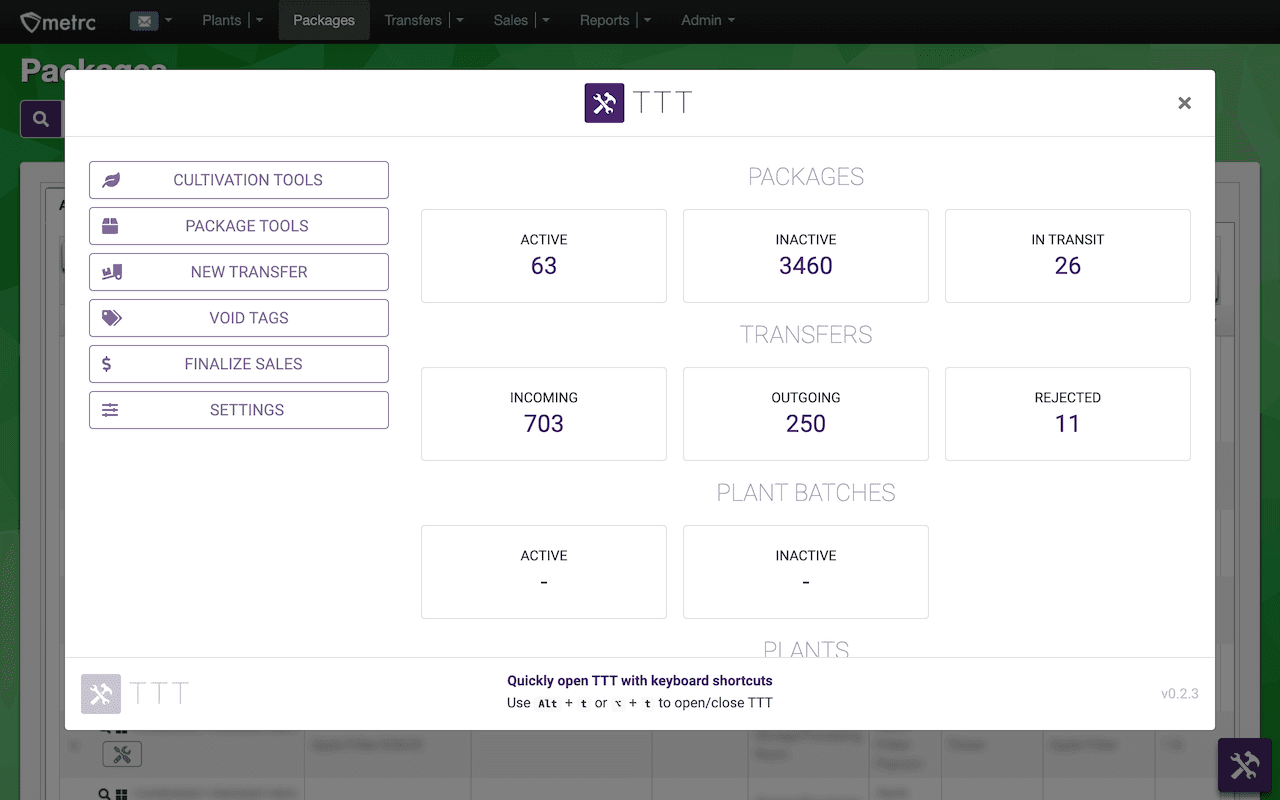1280x800 pixels.
Task: Click the purple search magnifier button
Action: [41, 119]
